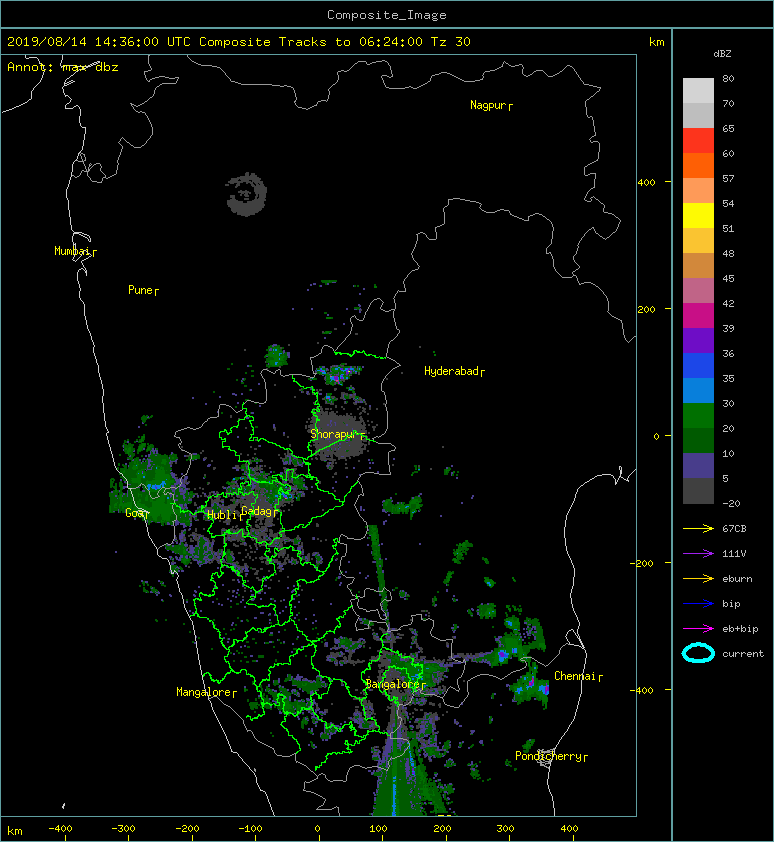Click the Nagpur city label
Image resolution: width=774 pixels, height=842 pixels.
coord(488,105)
